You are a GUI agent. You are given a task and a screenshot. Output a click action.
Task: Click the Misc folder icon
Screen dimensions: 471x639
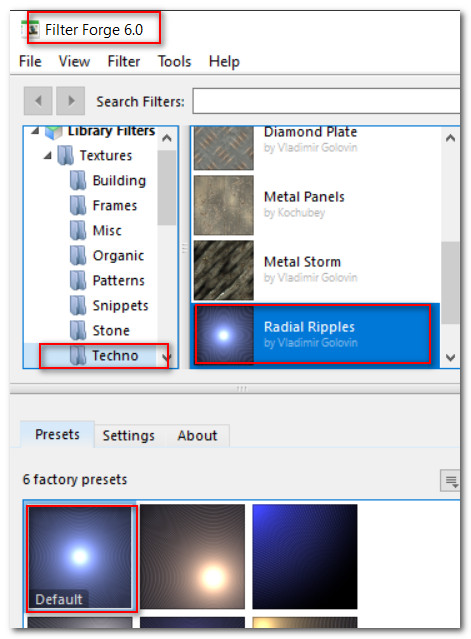point(78,230)
